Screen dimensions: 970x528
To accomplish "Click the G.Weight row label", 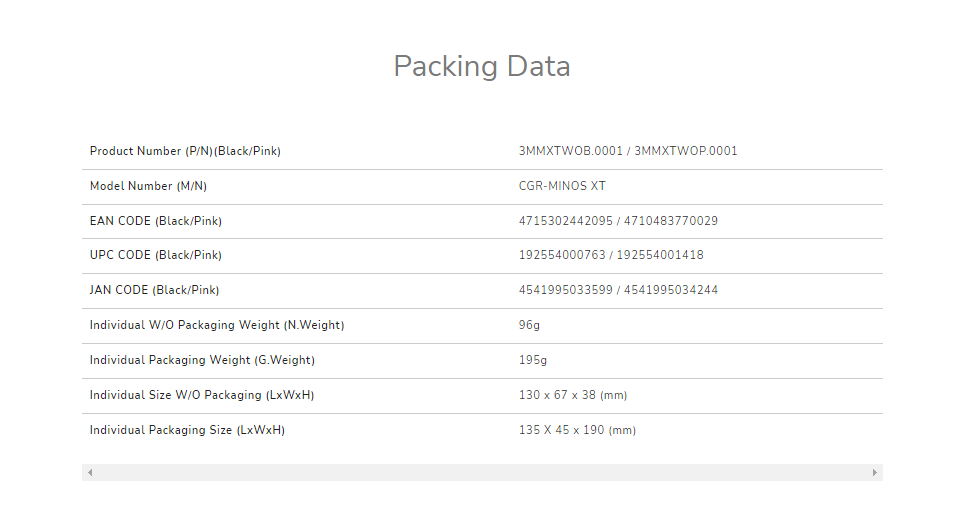I will click(x=209, y=360).
